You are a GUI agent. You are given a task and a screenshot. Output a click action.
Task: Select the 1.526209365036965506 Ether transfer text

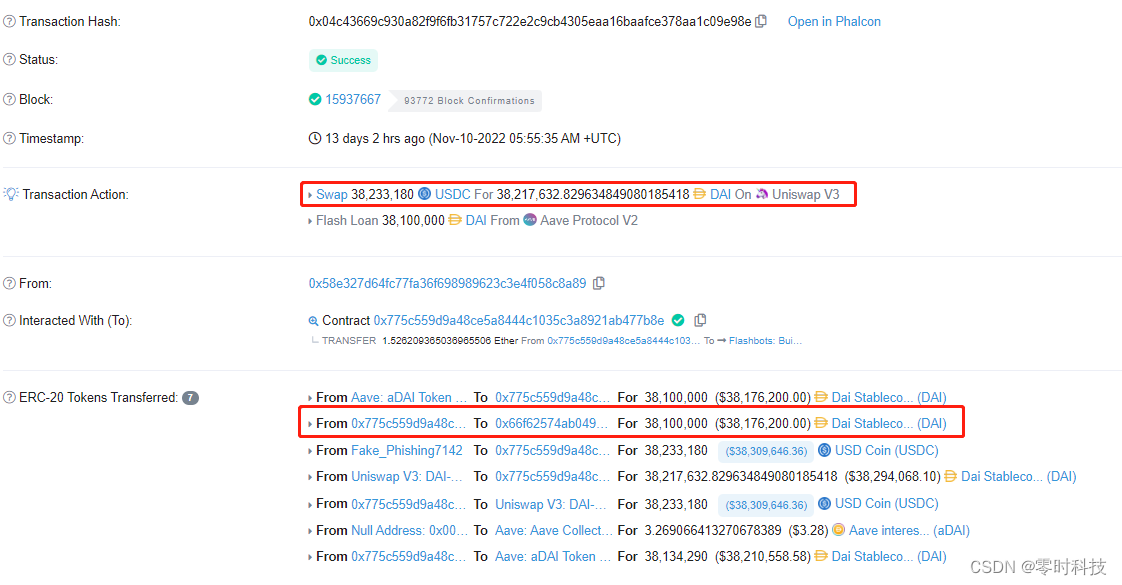[450, 341]
